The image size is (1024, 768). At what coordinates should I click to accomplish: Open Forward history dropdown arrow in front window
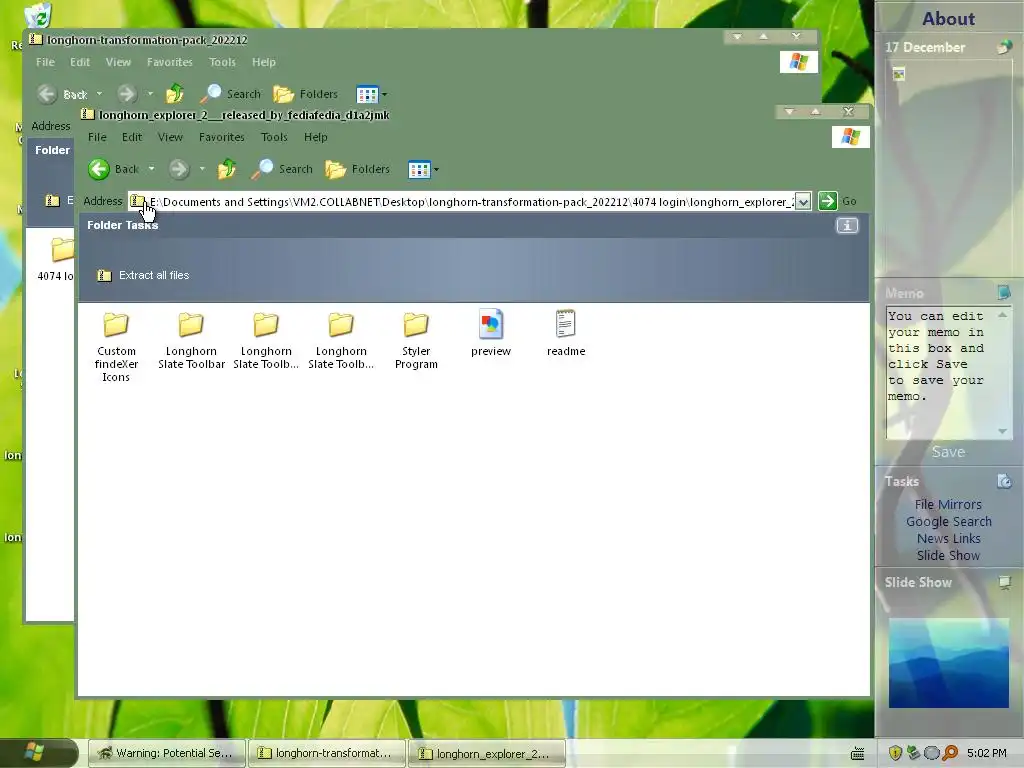[x=202, y=169]
